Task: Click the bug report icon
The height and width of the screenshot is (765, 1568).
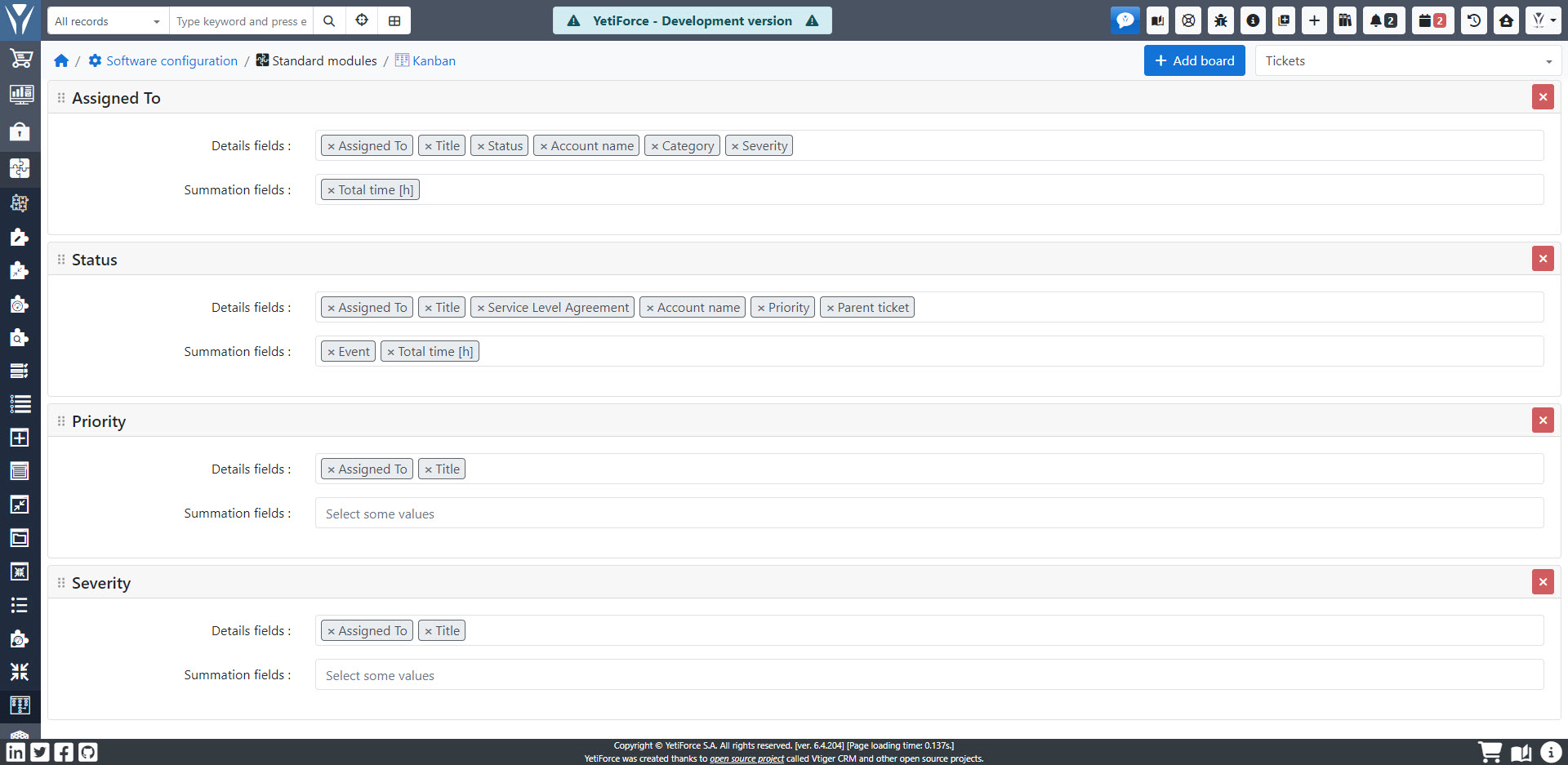Action: click(x=1220, y=20)
